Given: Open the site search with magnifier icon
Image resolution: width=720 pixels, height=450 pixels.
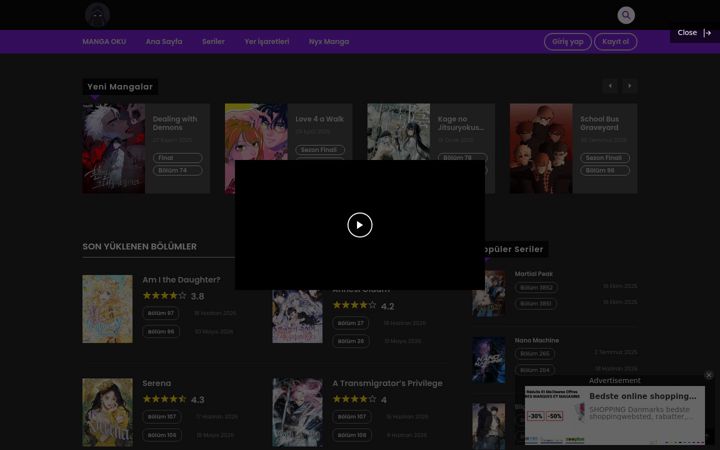Looking at the screenshot, I should pyautogui.click(x=626, y=15).
